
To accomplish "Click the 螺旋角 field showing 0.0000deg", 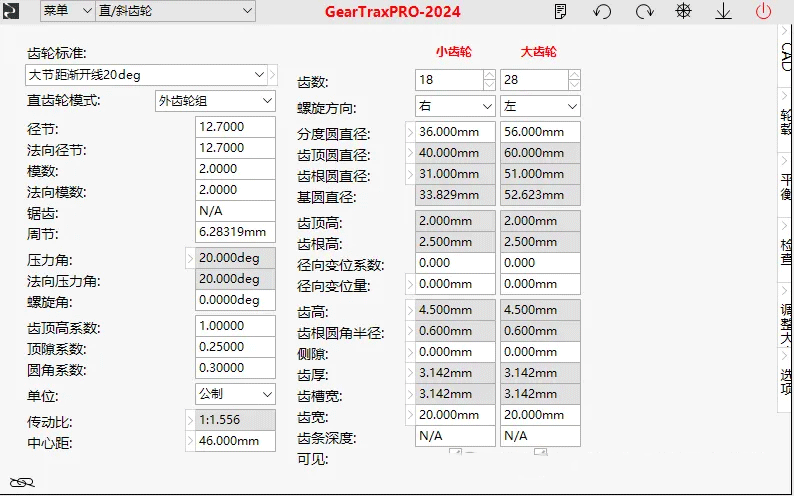I will (x=235, y=300).
